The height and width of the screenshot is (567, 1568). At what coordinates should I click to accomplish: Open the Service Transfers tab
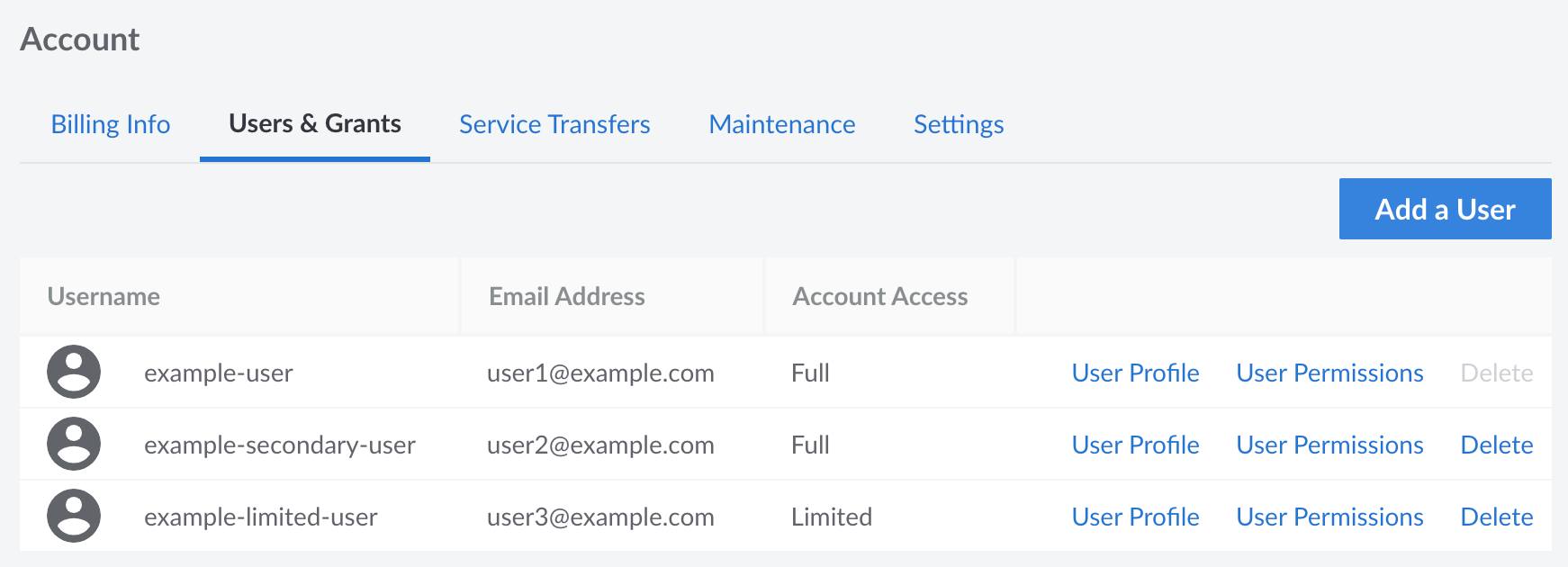(x=554, y=124)
